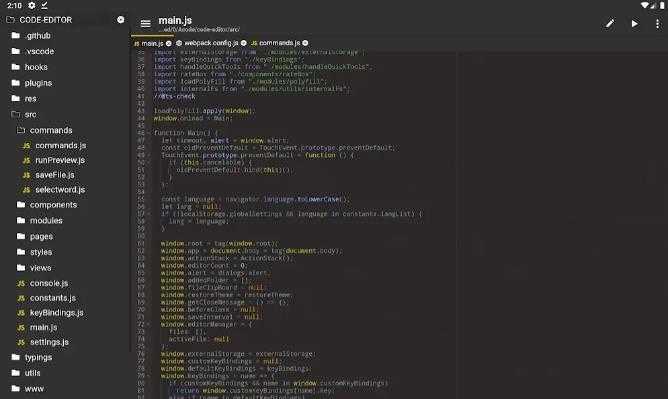Expand the hooks folder
Viewport: 668px width, 399px height.
point(36,67)
